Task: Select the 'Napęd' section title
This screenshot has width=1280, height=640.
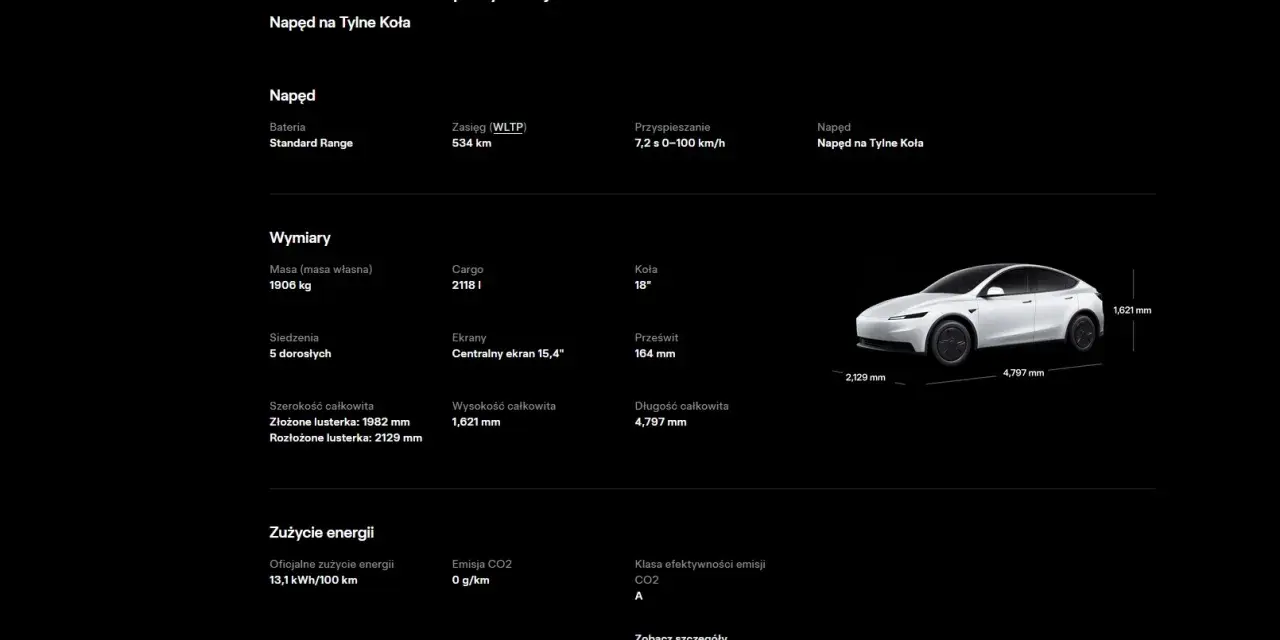Action: pyautogui.click(x=292, y=96)
